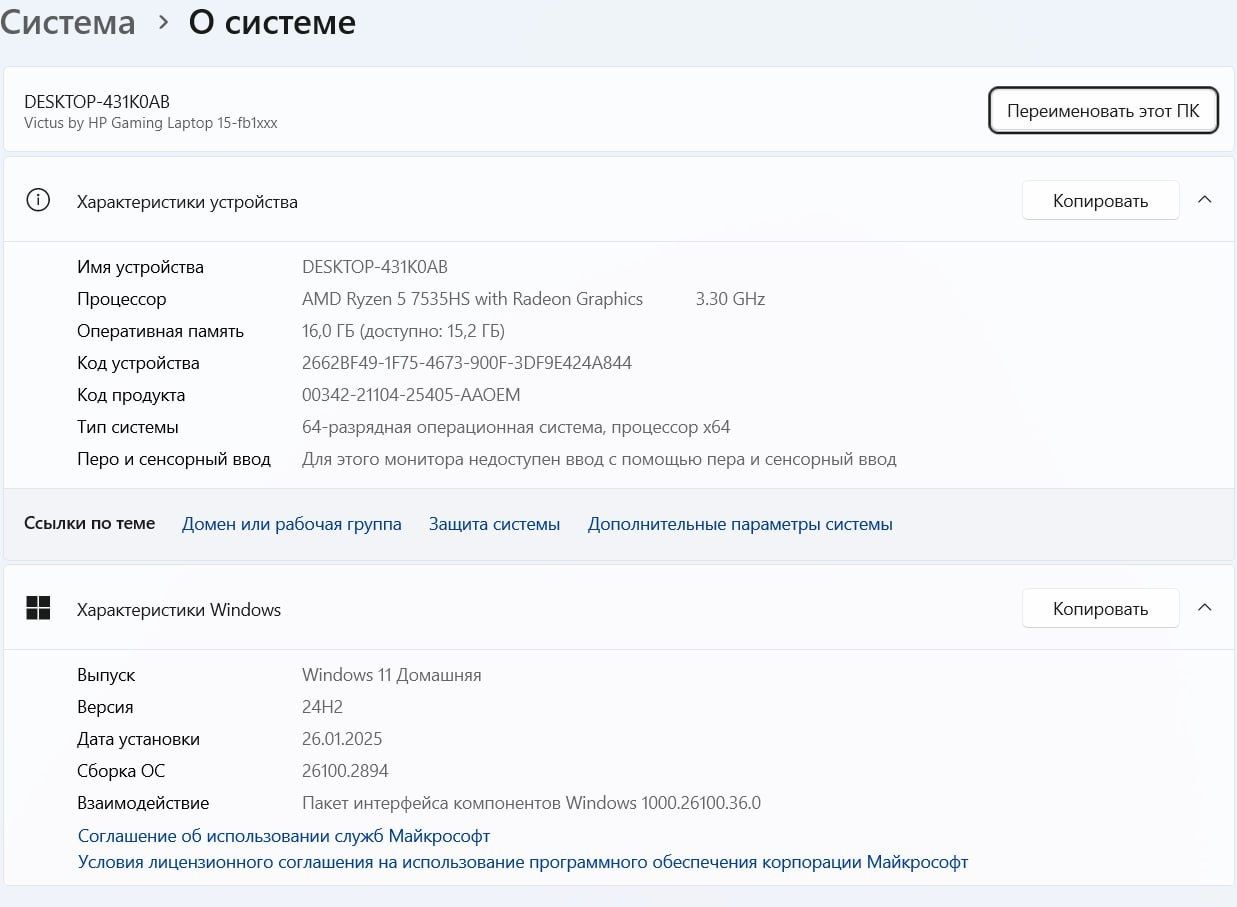The width and height of the screenshot is (1237, 907).
Task: Select install date 26.01.2025
Action: [342, 739]
